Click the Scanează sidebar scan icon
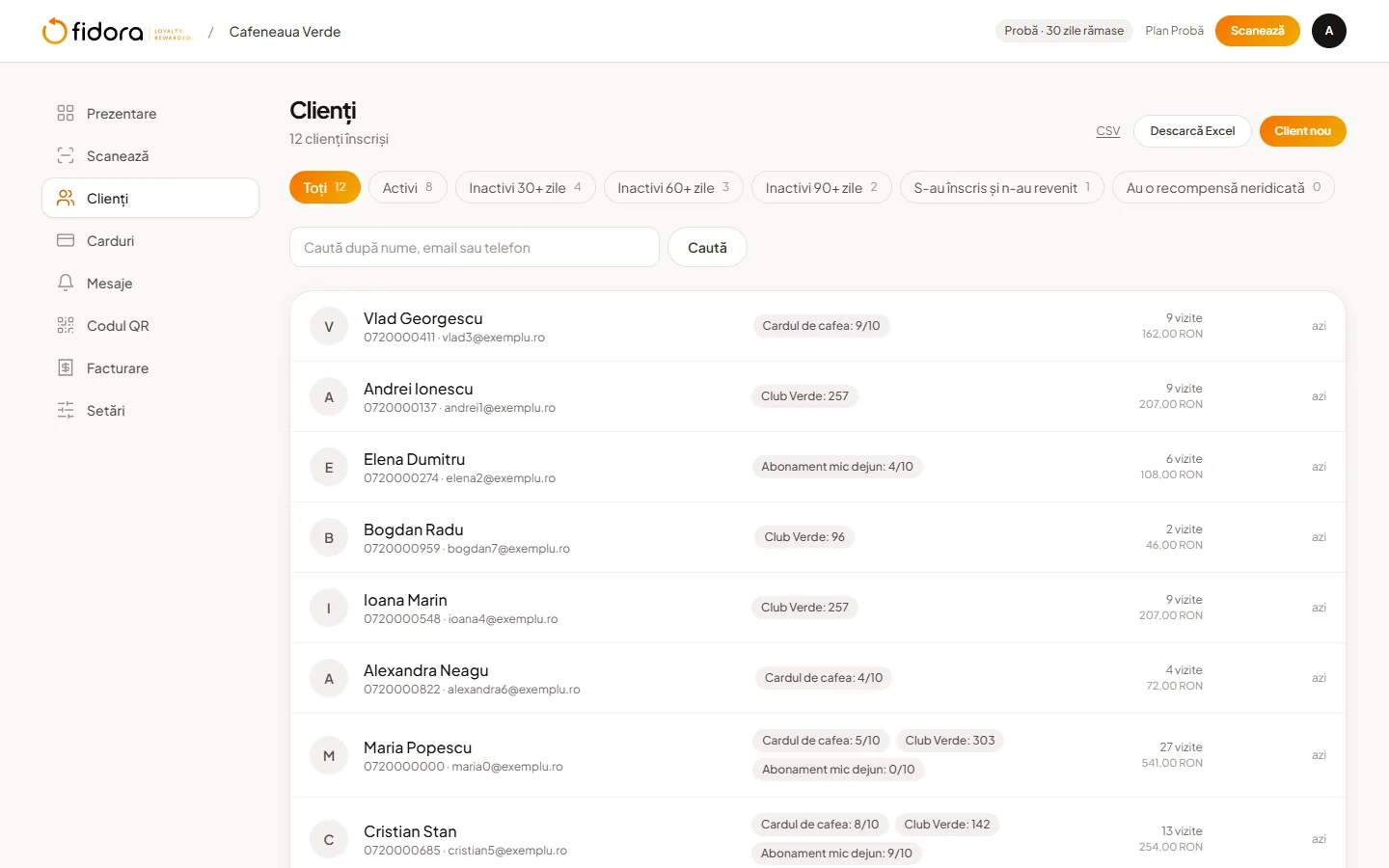The width and height of the screenshot is (1389, 868). (66, 155)
